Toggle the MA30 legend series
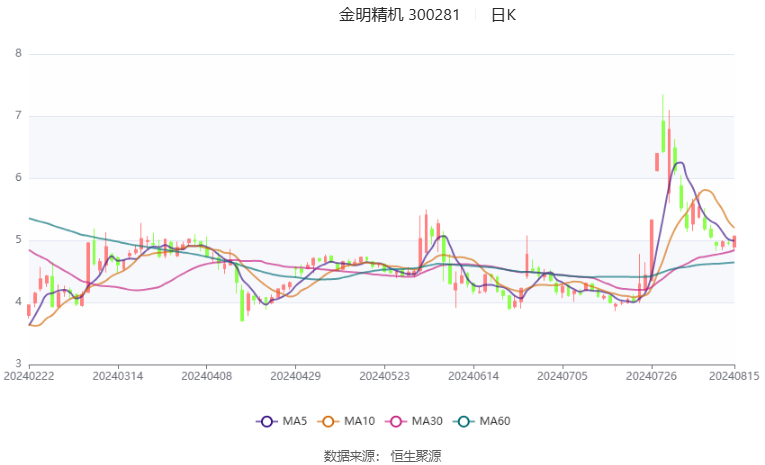The width and height of the screenshot is (765, 465). 414,421
